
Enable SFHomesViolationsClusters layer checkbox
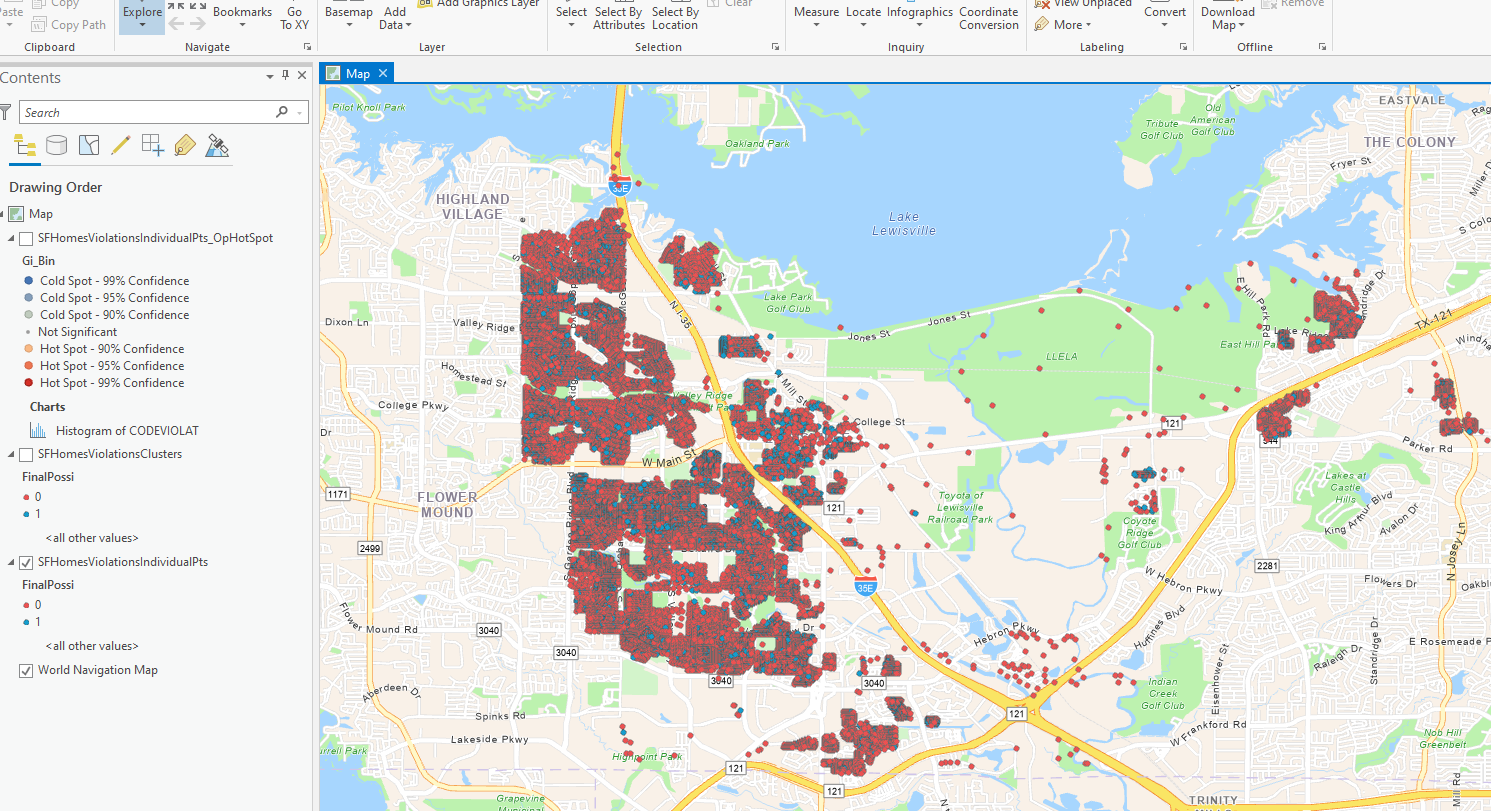(x=26, y=454)
